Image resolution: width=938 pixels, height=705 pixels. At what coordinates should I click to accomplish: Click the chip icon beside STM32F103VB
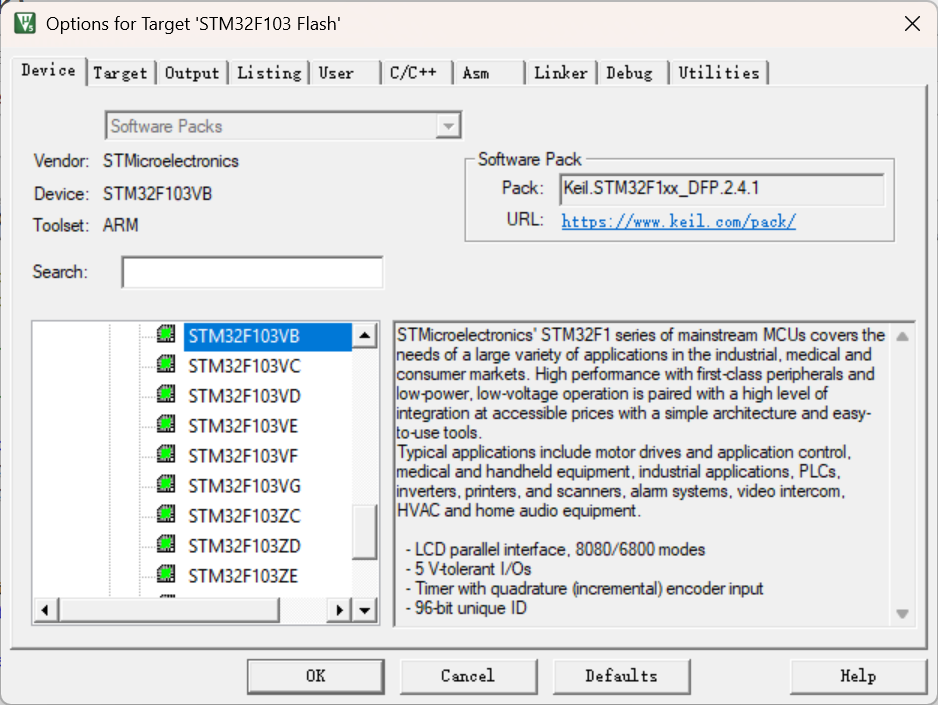coord(166,334)
